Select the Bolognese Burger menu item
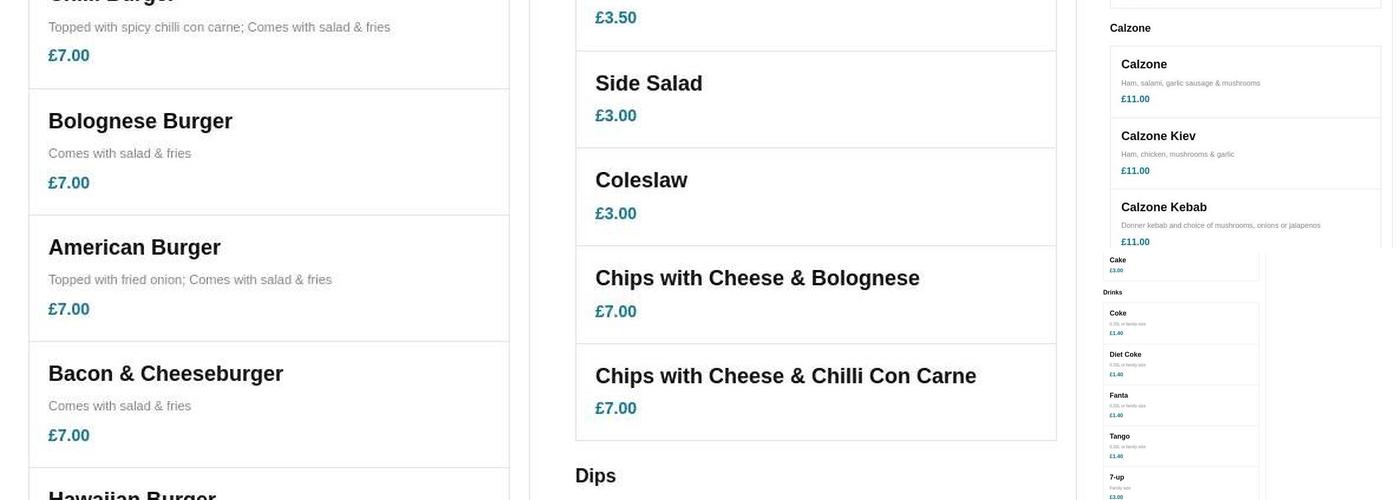 (x=140, y=122)
